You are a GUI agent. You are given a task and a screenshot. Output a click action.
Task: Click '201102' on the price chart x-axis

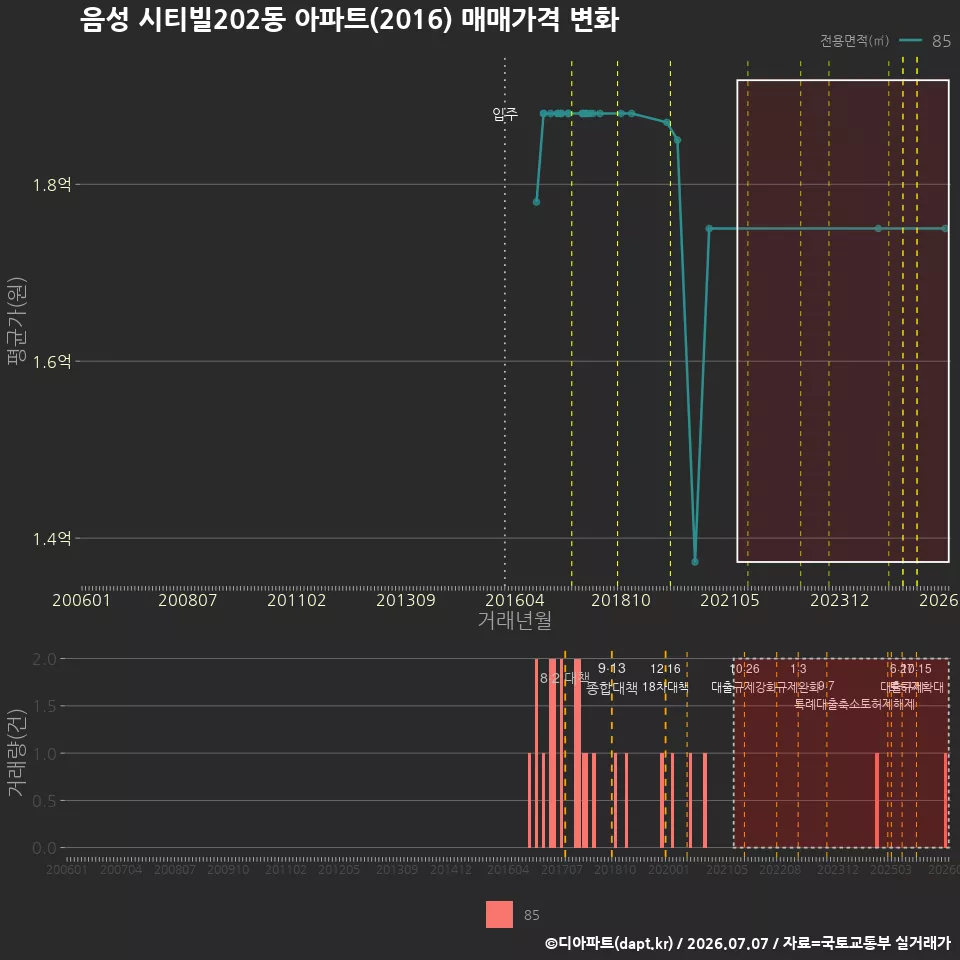[x=296, y=600]
